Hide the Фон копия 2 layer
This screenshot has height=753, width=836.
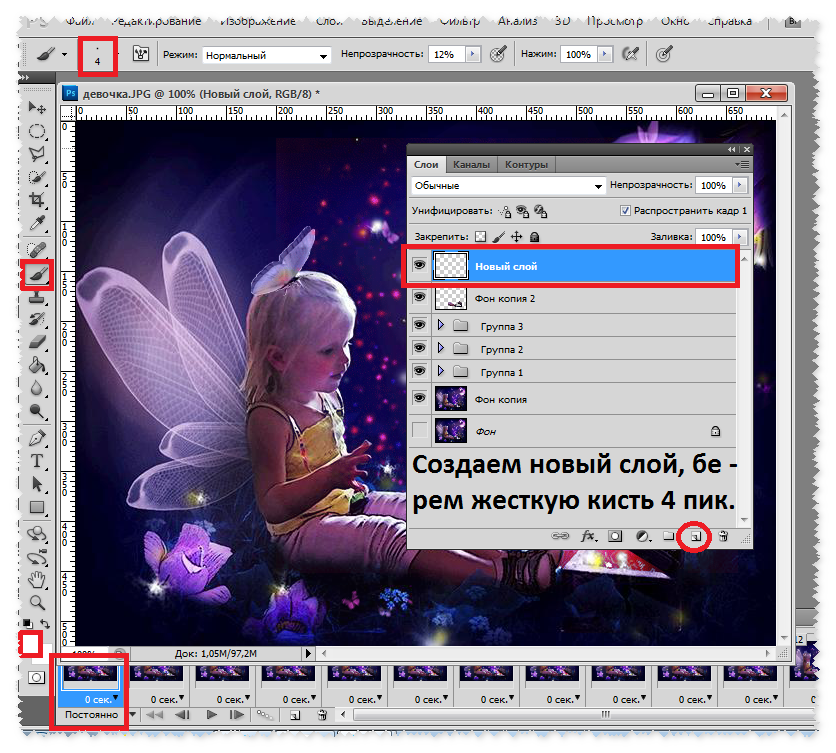[420, 297]
